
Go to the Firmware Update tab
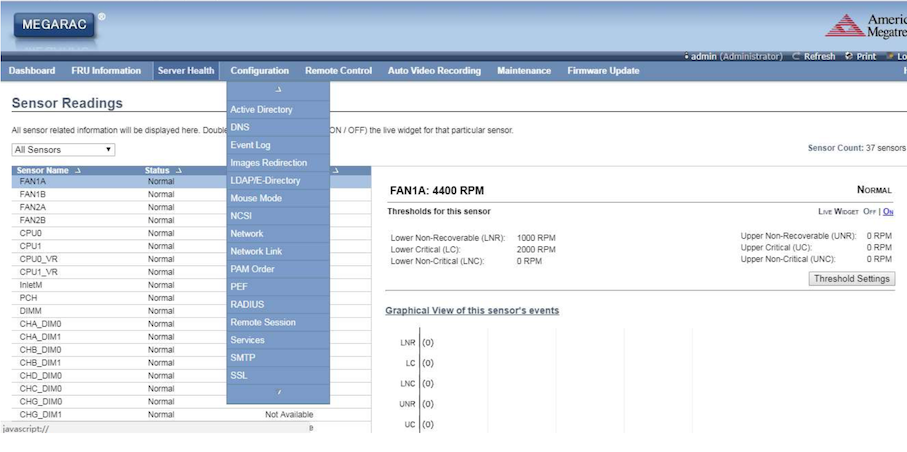603,71
